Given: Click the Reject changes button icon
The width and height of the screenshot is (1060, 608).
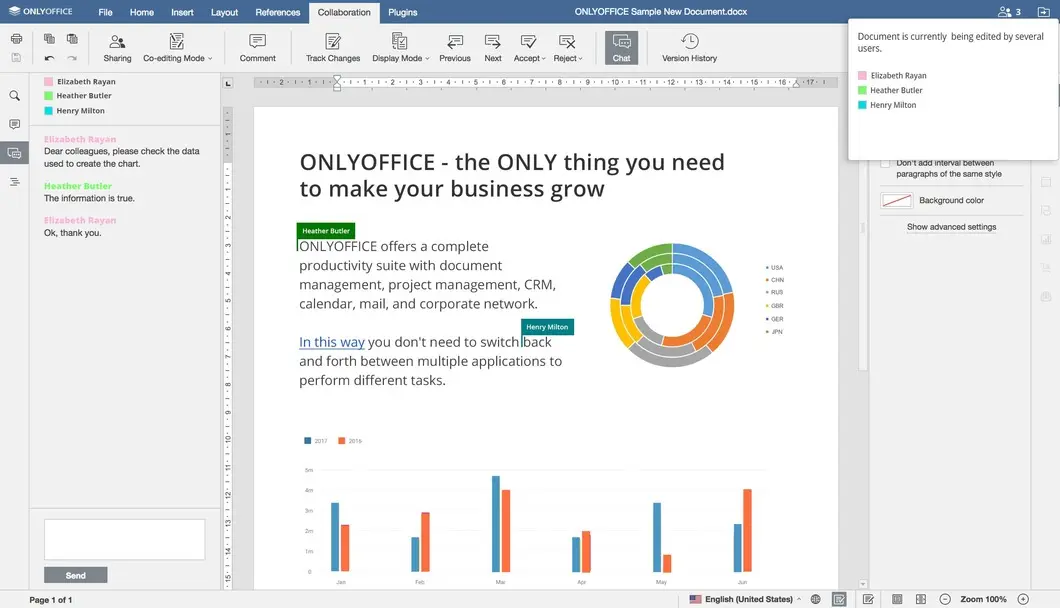Looking at the screenshot, I should (x=567, y=42).
